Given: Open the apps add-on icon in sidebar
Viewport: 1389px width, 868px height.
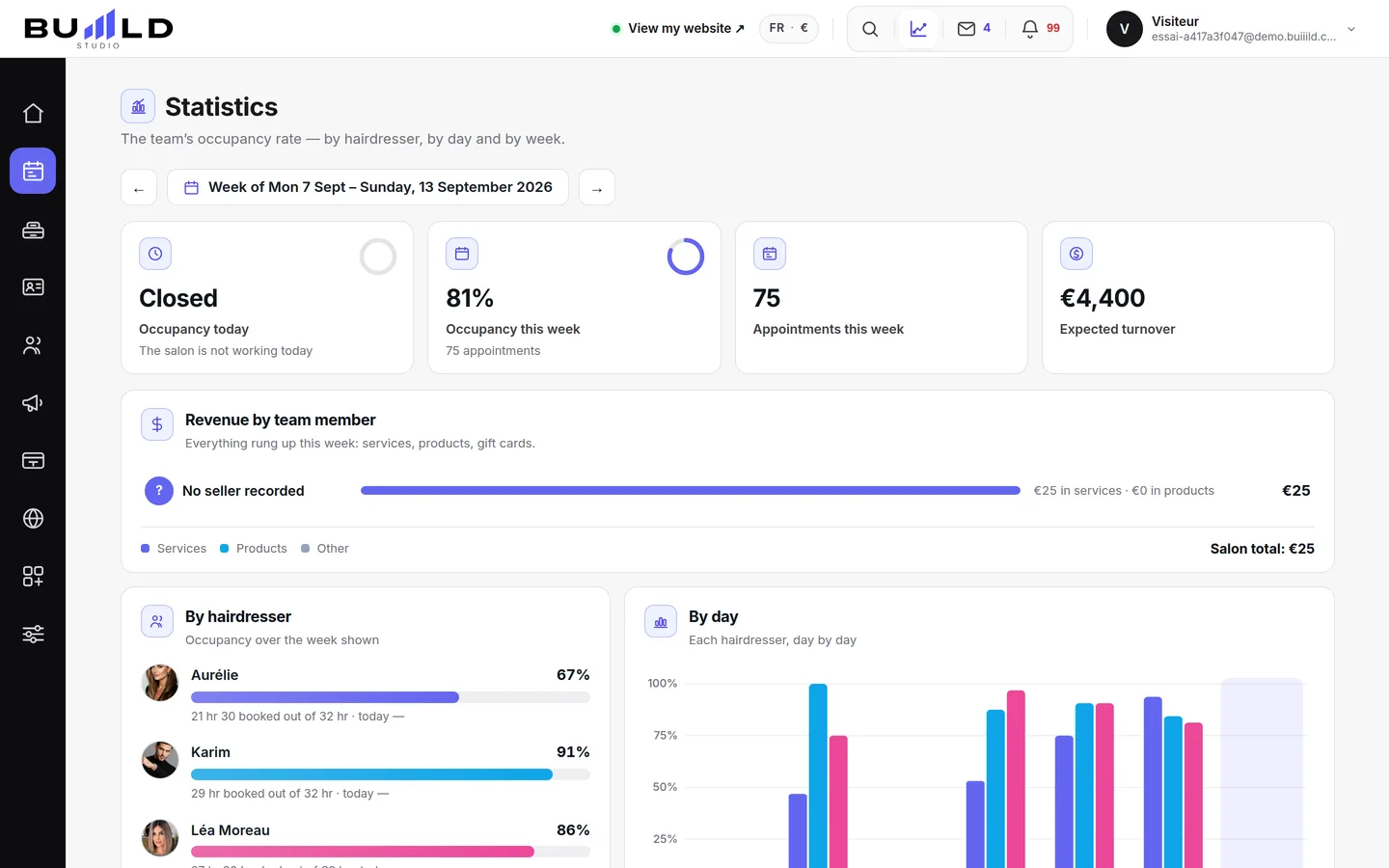Looking at the screenshot, I should 33,577.
